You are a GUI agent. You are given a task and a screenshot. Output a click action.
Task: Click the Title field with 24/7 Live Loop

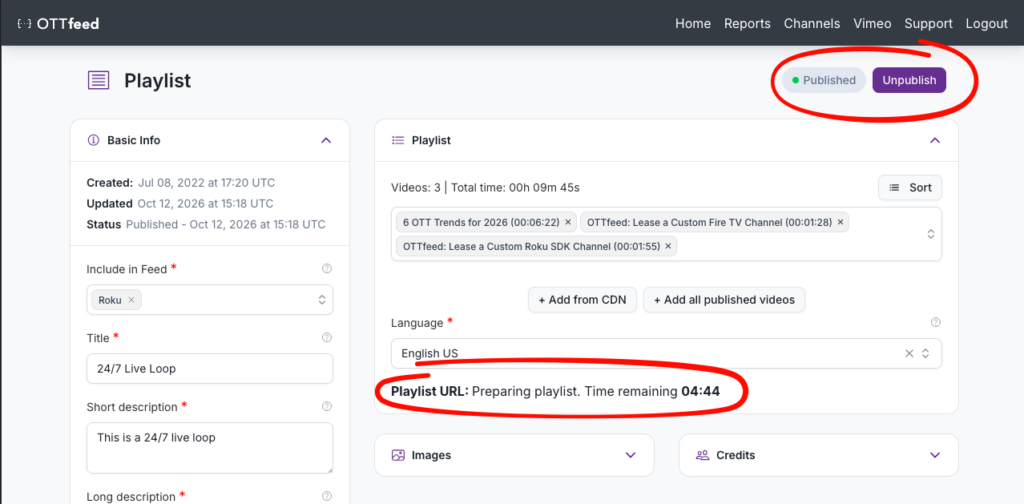210,368
